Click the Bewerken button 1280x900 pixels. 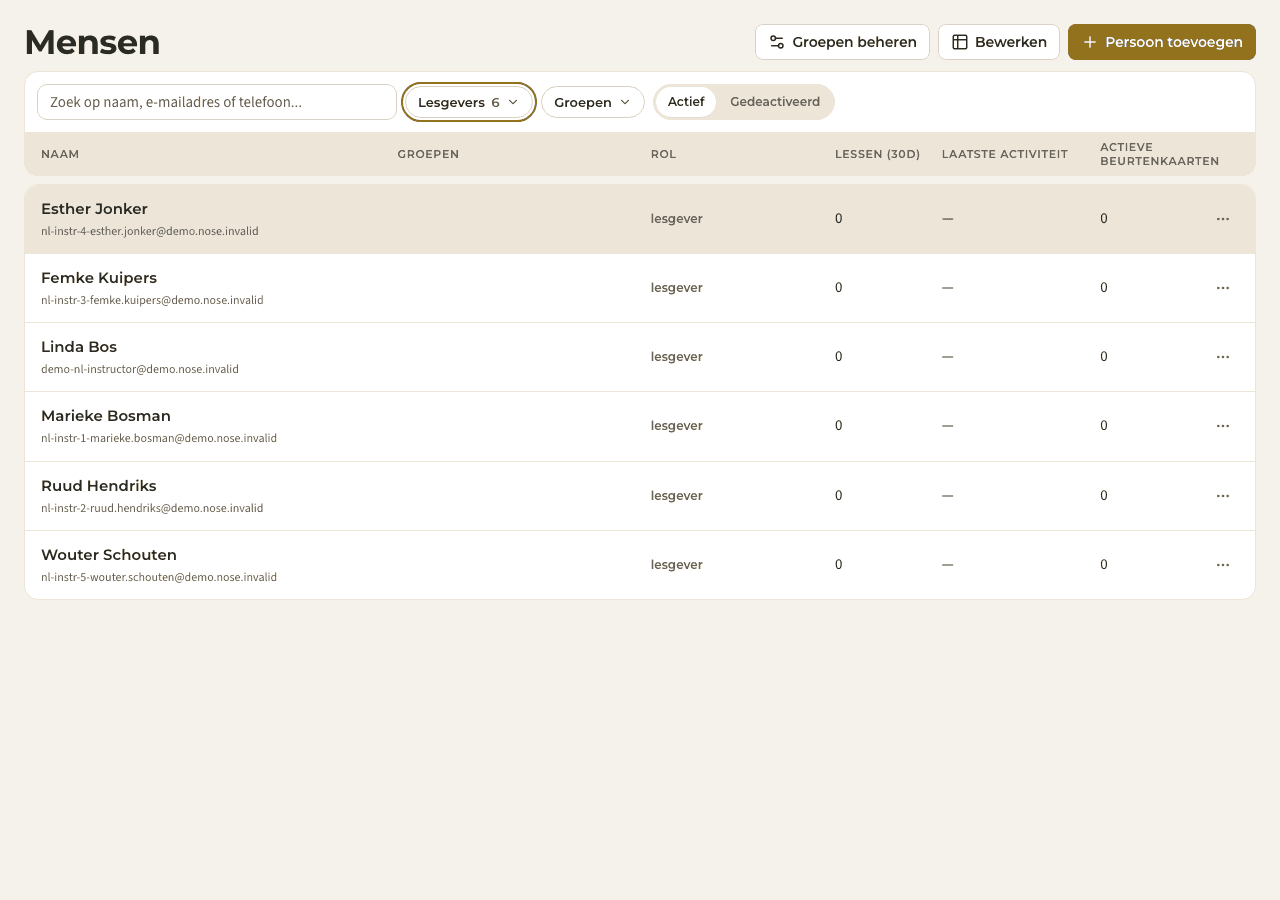tap(998, 42)
